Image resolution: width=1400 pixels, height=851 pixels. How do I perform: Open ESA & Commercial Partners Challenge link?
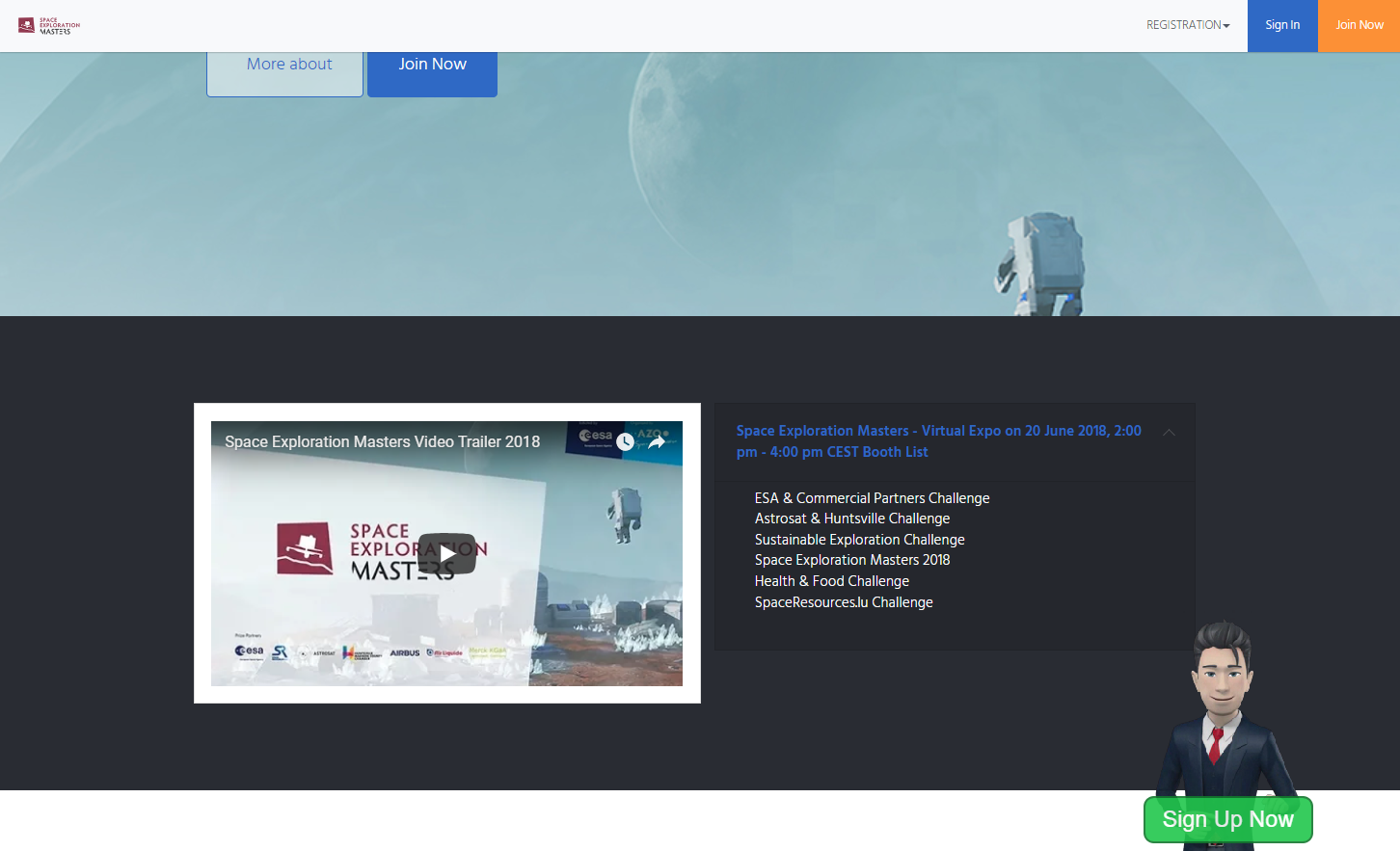point(872,498)
